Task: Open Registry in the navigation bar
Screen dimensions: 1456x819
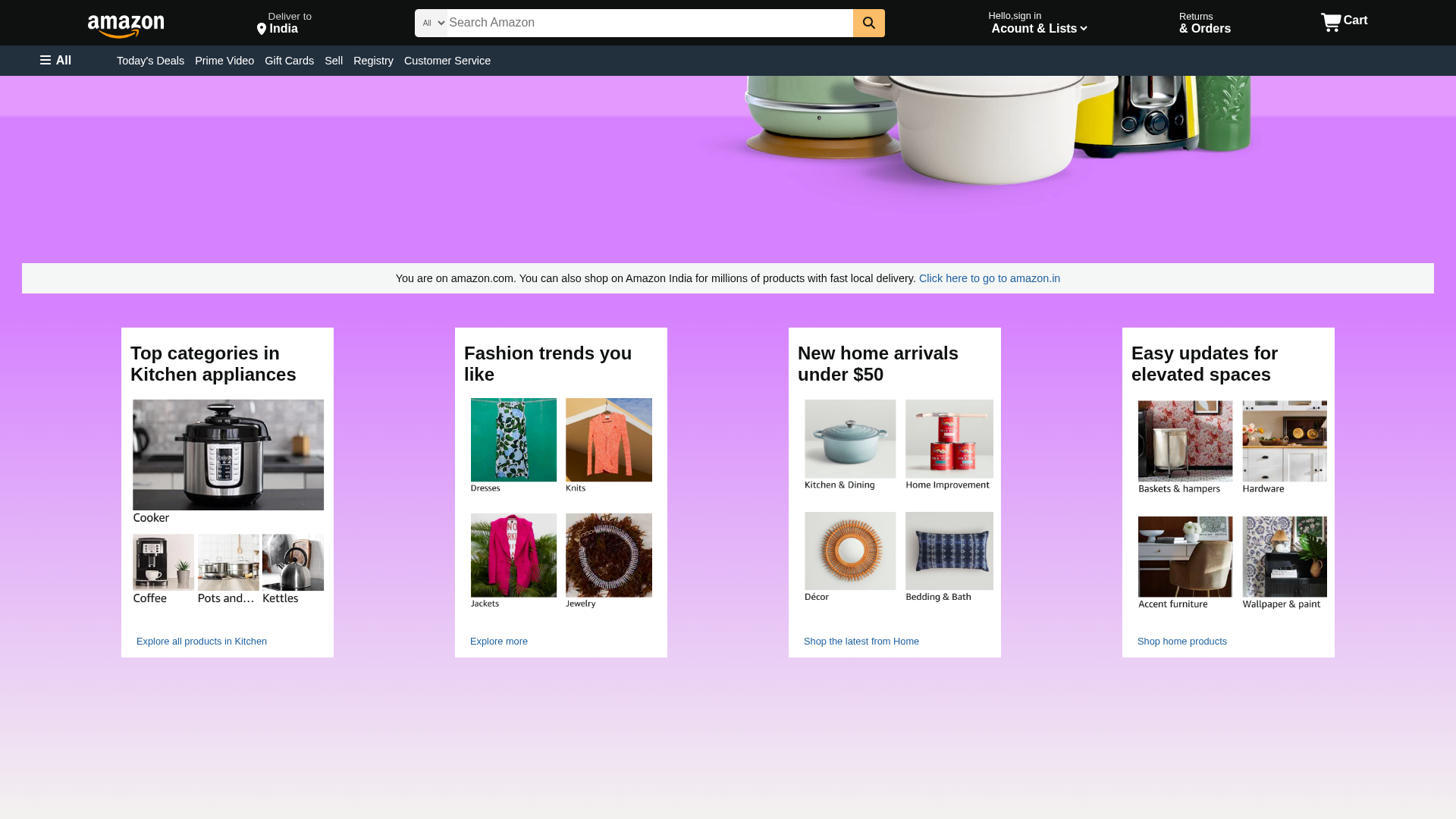Action: (373, 61)
